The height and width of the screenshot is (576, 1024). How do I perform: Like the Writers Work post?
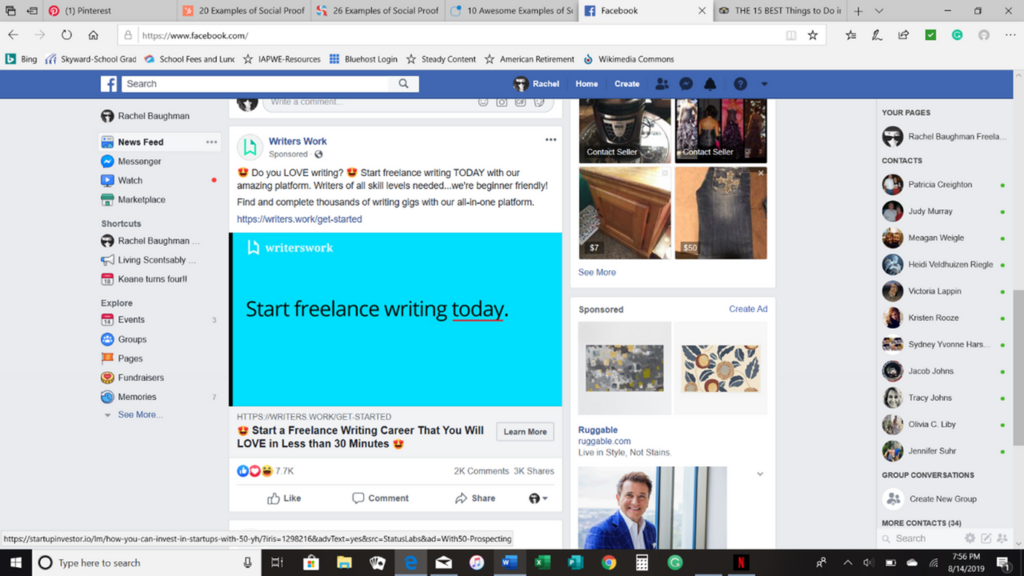click(x=284, y=498)
